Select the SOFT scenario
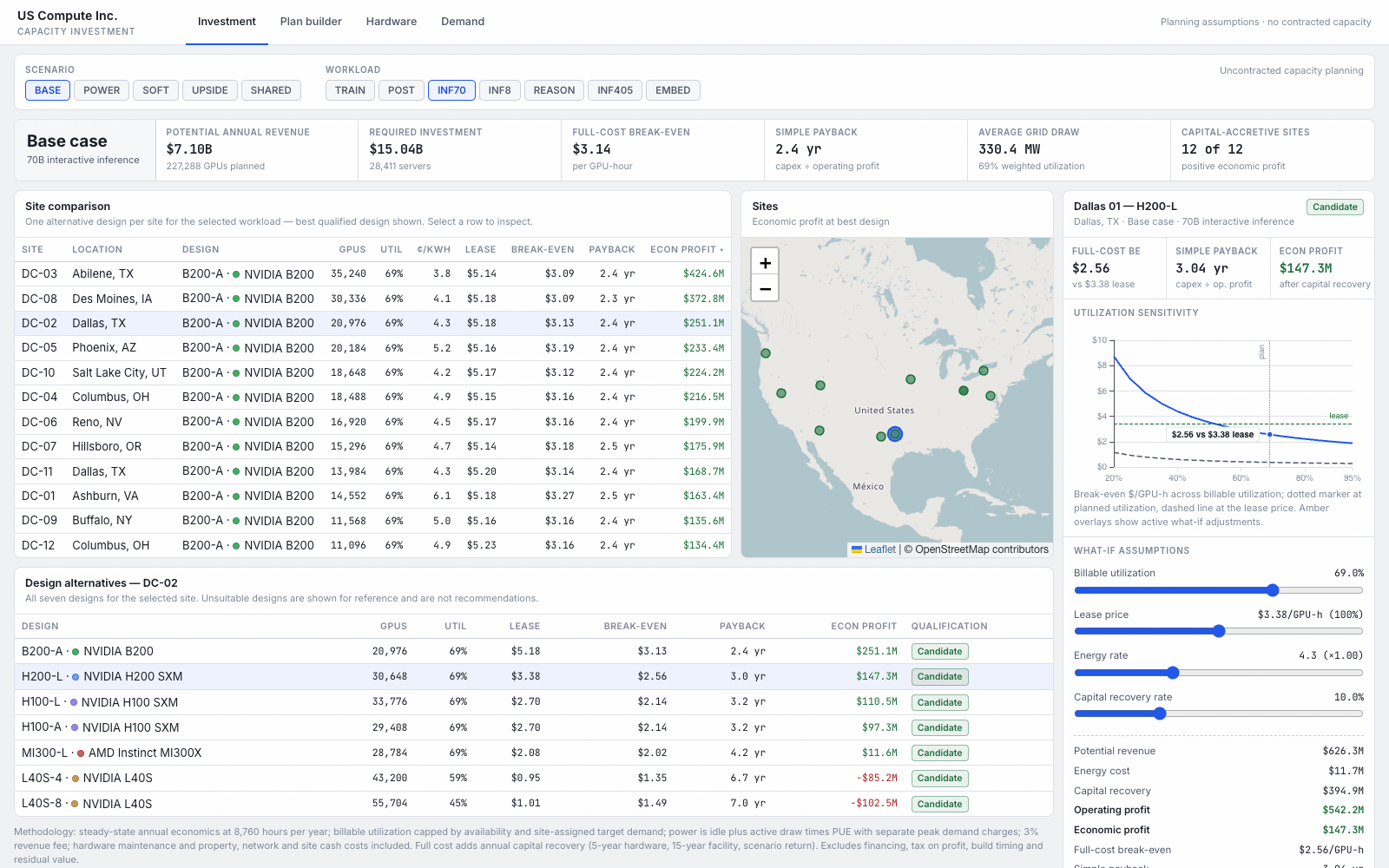Screen dimensions: 1389x868 tap(156, 90)
